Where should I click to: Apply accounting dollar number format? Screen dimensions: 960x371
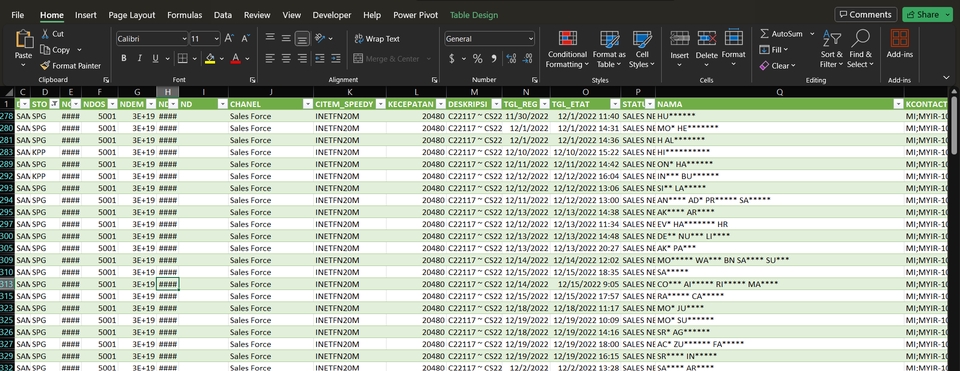pos(452,59)
